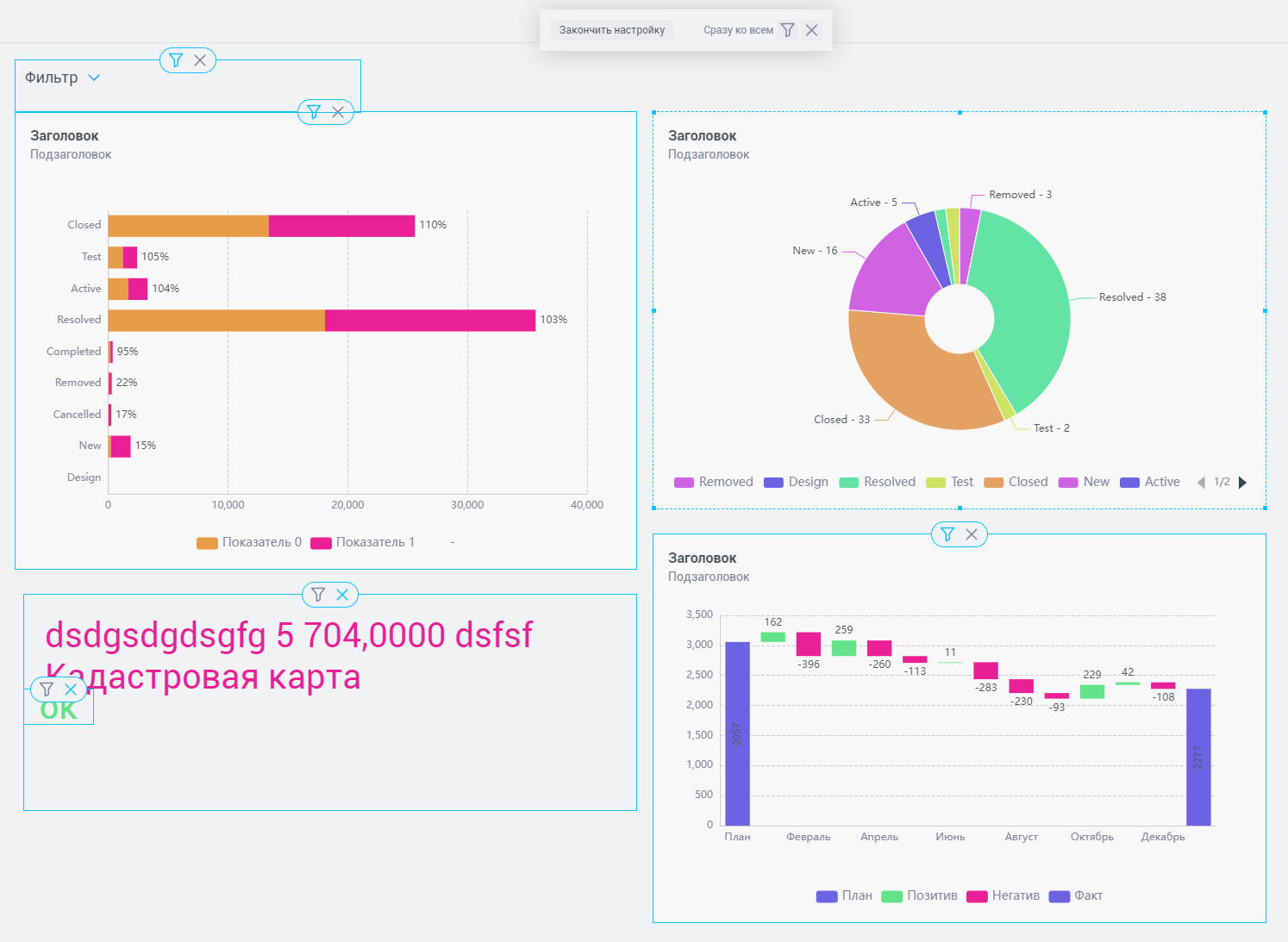Click pie chart widget Заголовок title

pos(703,136)
